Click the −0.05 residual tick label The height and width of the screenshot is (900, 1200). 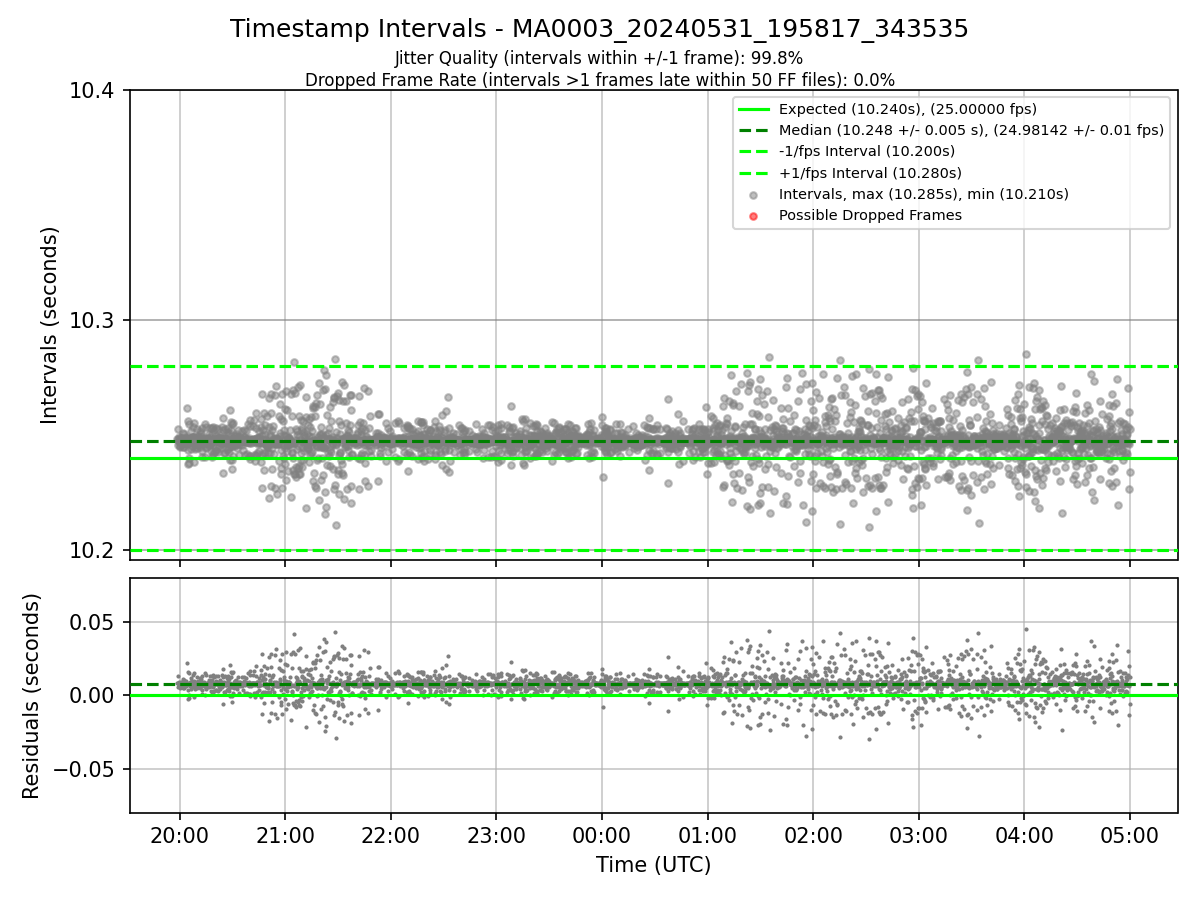(86, 770)
